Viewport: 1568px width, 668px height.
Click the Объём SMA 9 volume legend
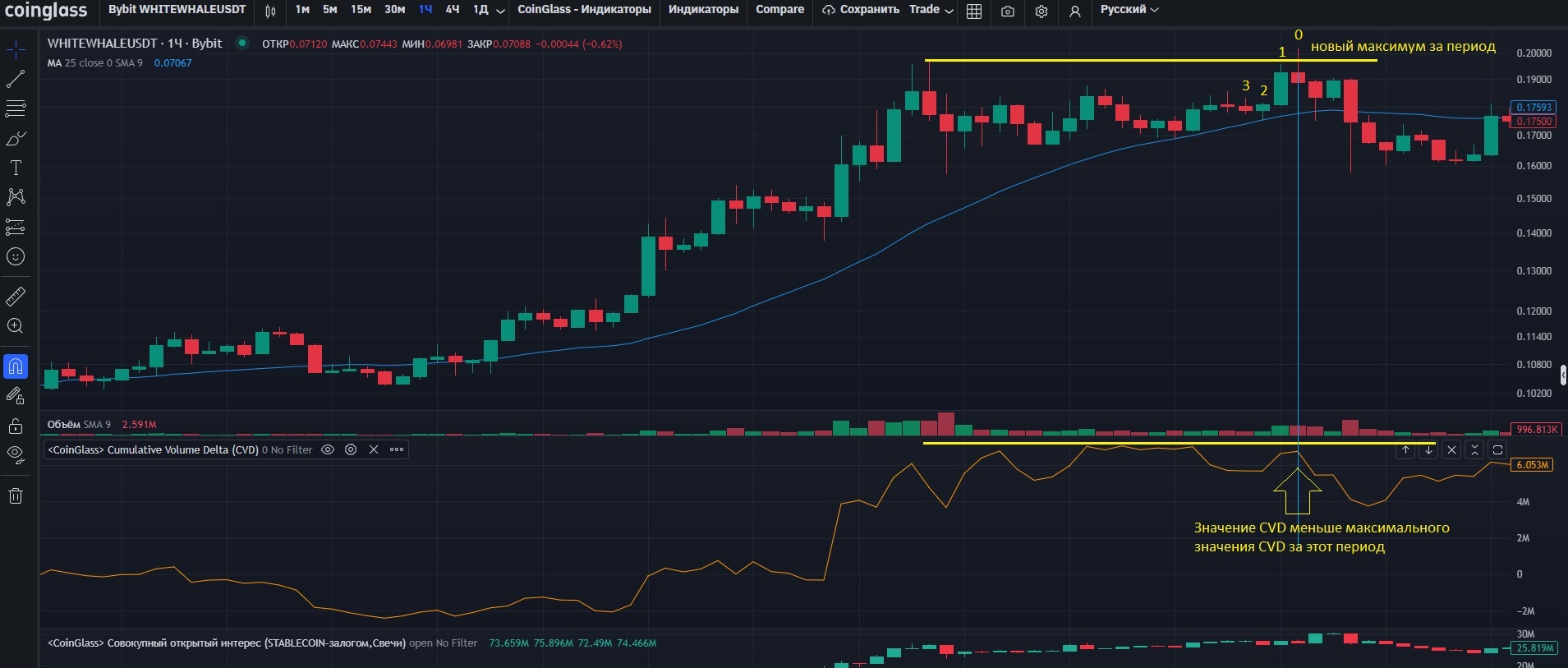point(79,425)
